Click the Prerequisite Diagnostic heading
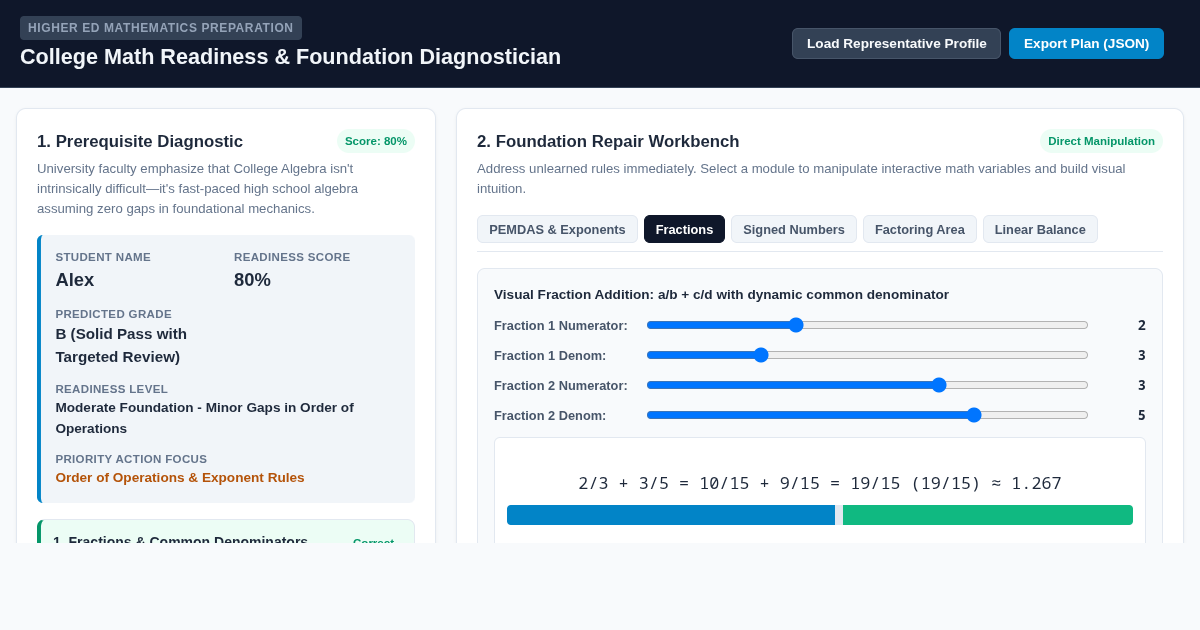The height and width of the screenshot is (630, 1200). tap(140, 142)
